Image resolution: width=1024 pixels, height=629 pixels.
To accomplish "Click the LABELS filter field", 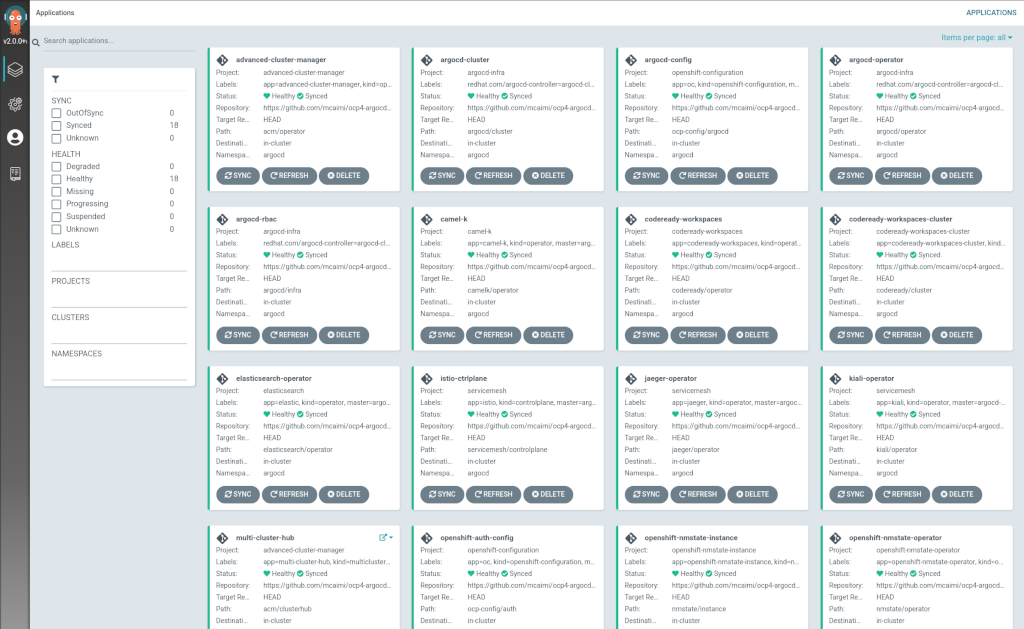I will 119,263.
